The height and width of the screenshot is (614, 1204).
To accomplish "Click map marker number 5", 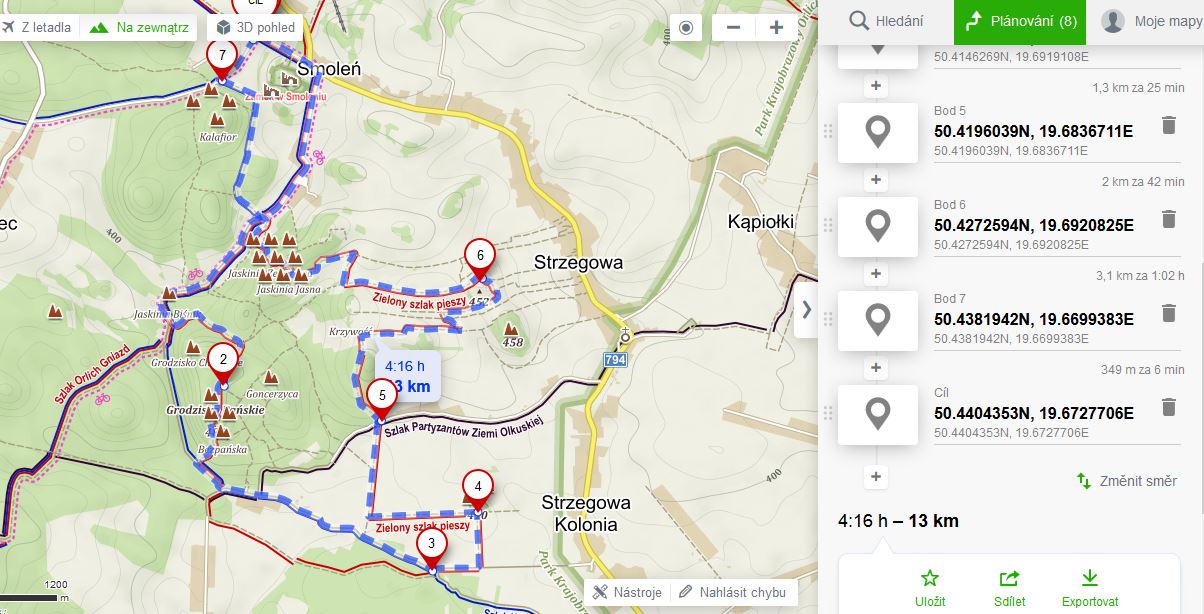I will click(x=381, y=397).
